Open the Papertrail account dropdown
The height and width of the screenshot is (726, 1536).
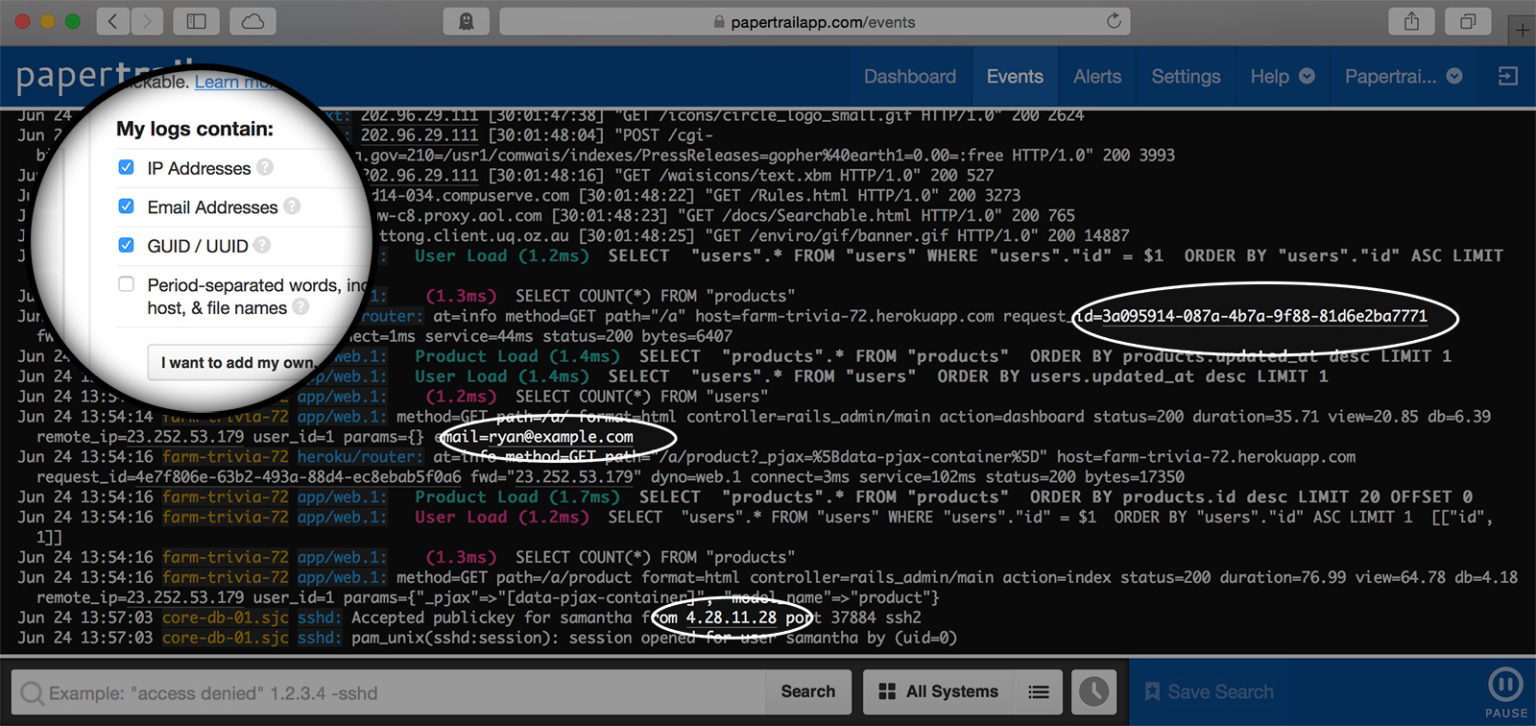1402,75
